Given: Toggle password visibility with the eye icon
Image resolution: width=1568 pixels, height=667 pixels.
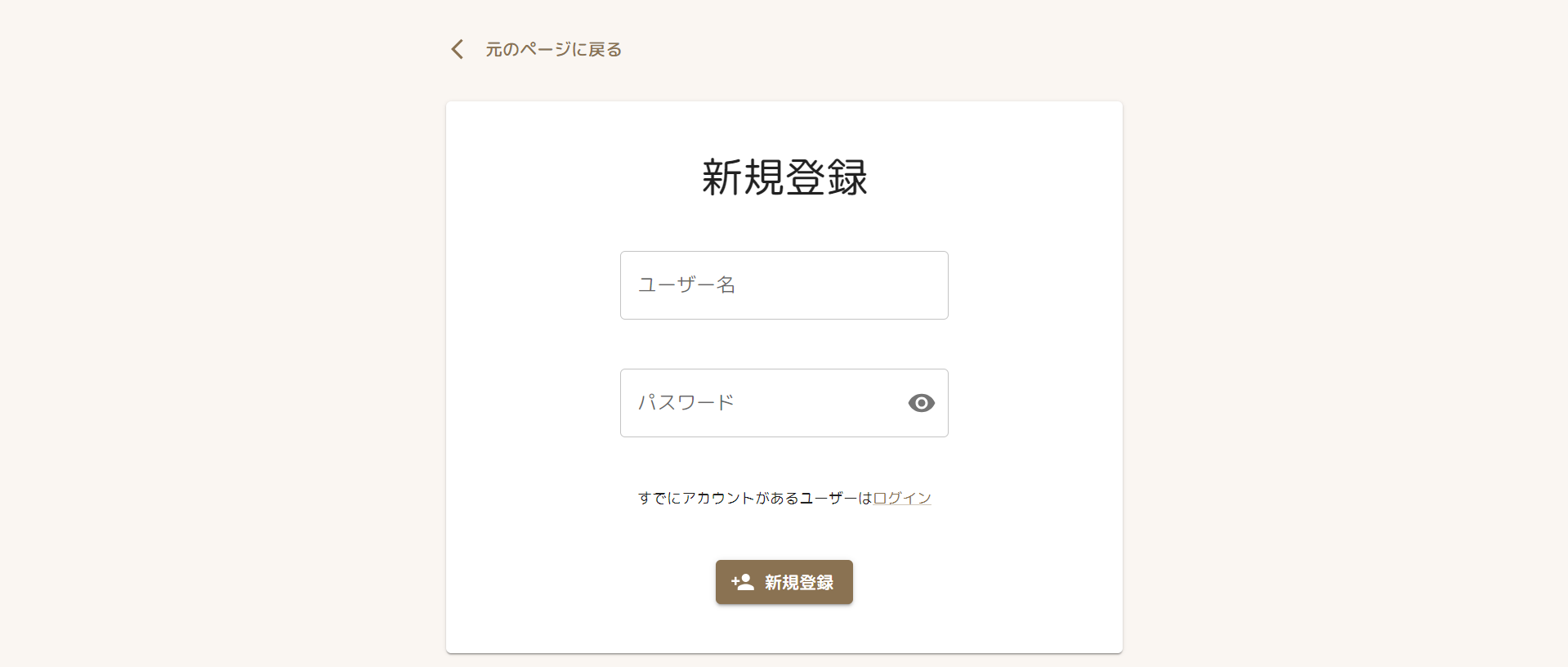Looking at the screenshot, I should (x=921, y=403).
